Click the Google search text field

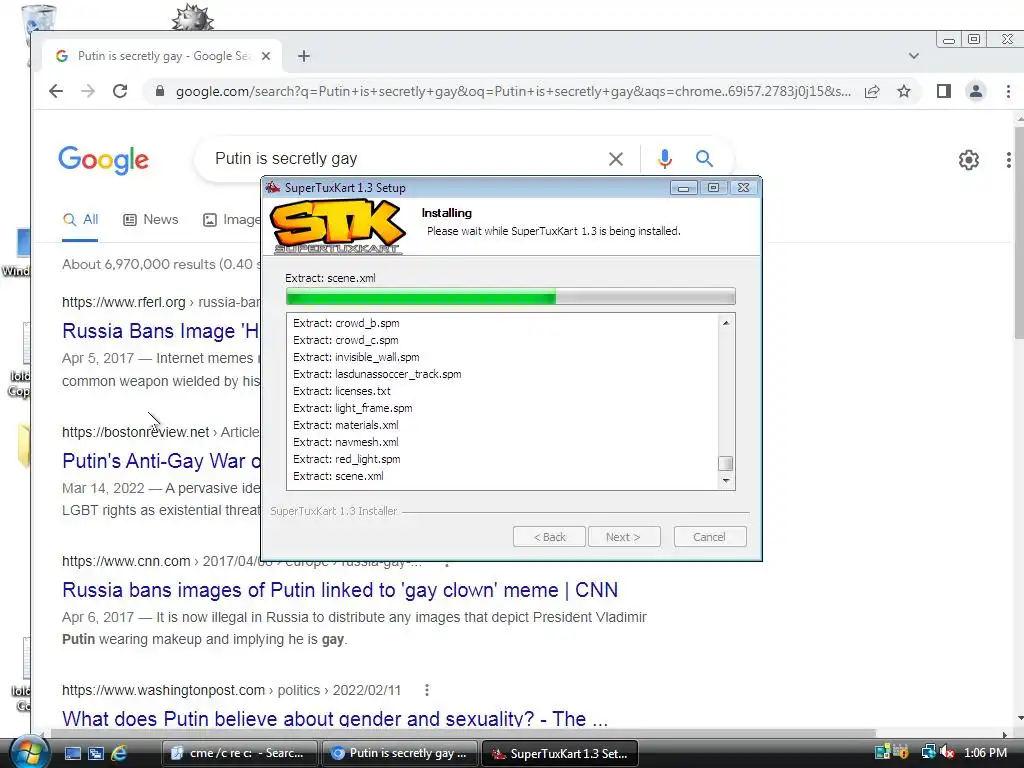(405, 159)
